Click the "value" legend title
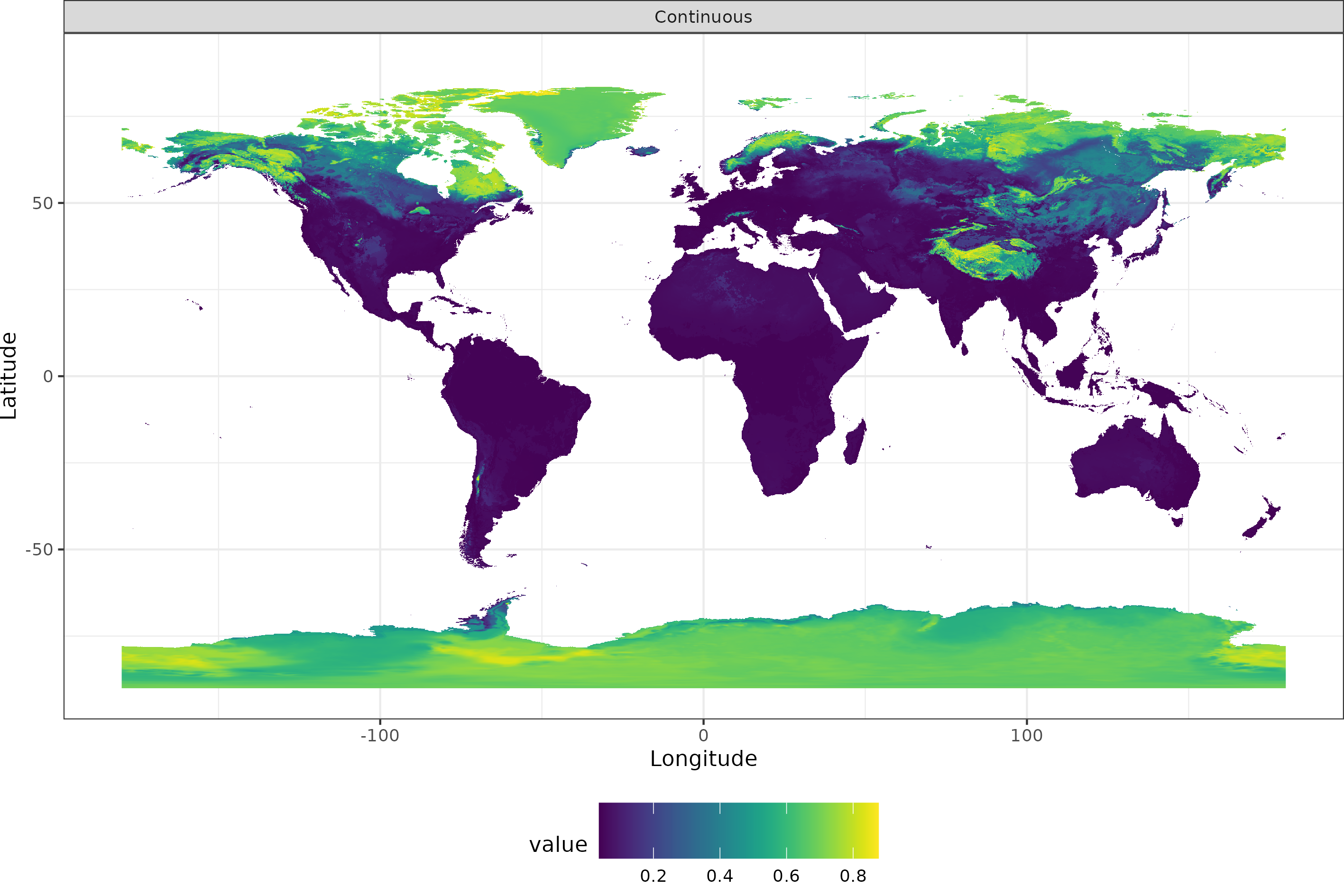The height and width of the screenshot is (896, 1344). point(558,845)
